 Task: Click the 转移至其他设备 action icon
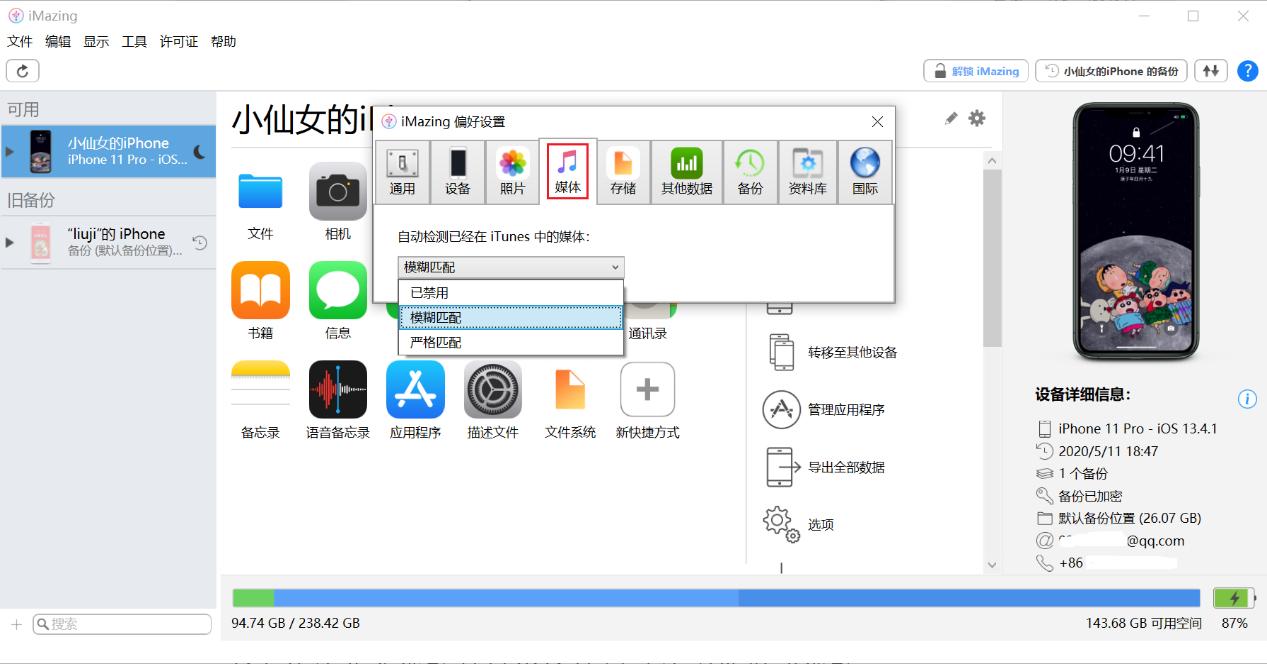click(781, 352)
